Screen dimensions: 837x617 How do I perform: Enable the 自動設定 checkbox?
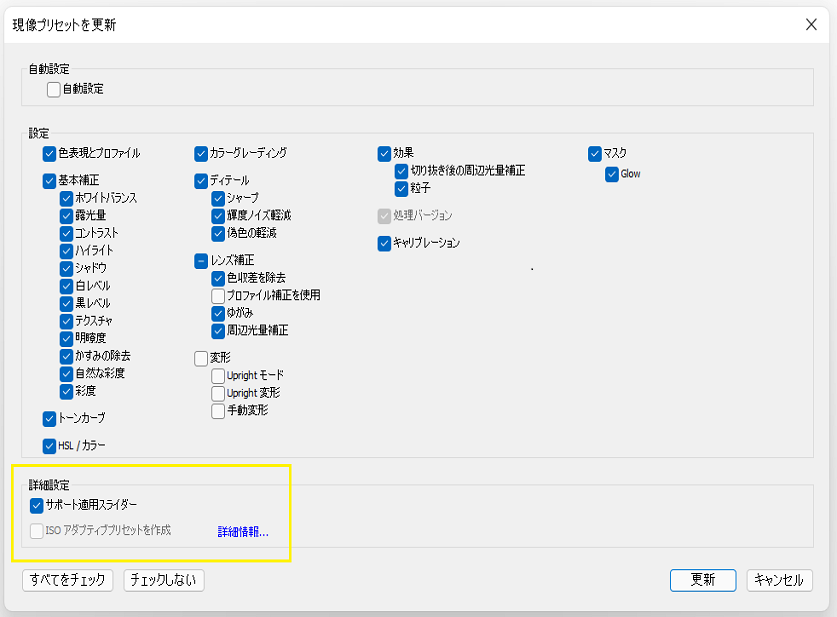[53, 89]
